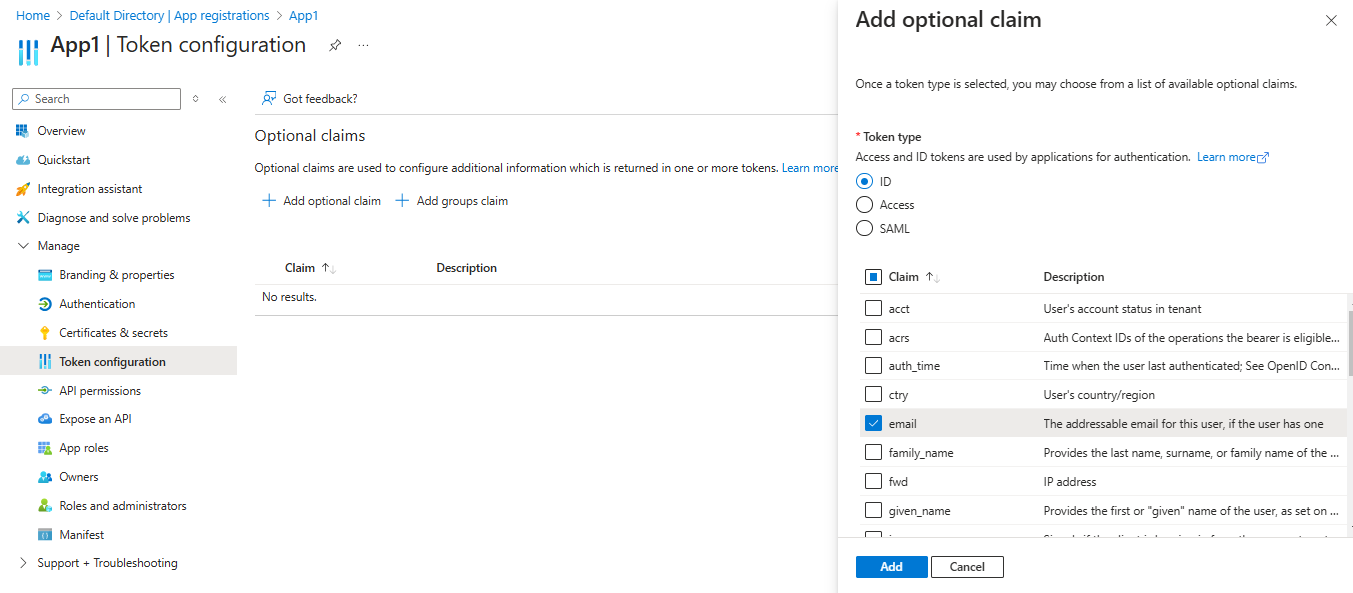Screen dimensions: 1353x593
Task: Open the ellipsis menu next to pin
Action: click(362, 45)
